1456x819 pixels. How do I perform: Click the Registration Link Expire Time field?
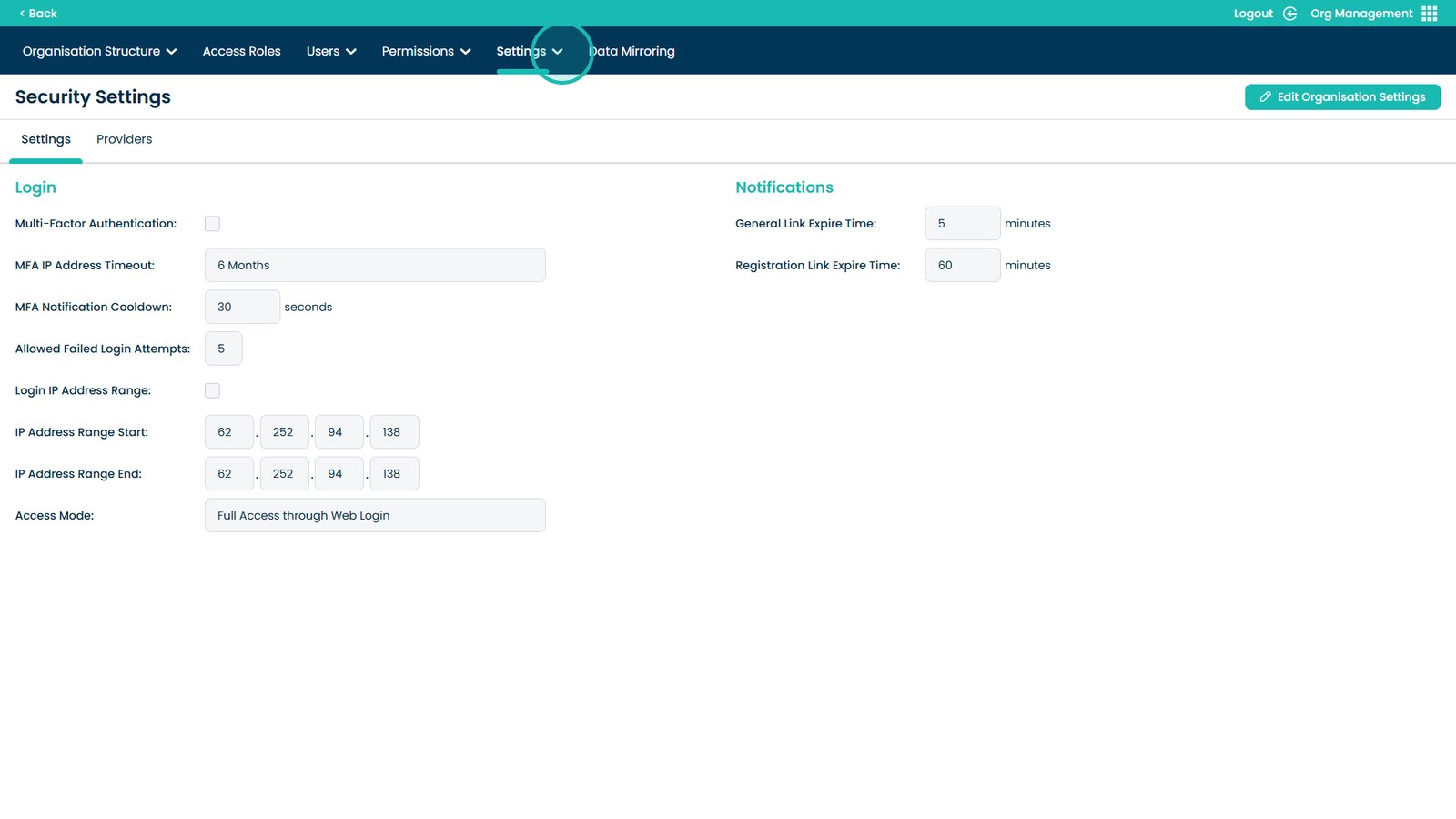click(962, 266)
